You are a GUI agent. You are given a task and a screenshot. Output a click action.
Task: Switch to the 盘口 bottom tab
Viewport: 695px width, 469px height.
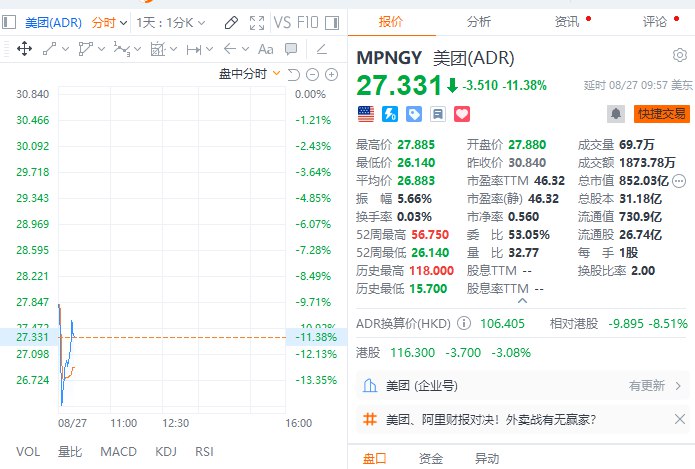[375, 458]
